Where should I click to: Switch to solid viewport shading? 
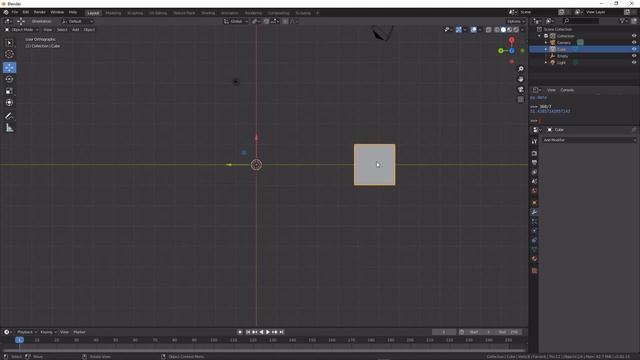pos(503,29)
